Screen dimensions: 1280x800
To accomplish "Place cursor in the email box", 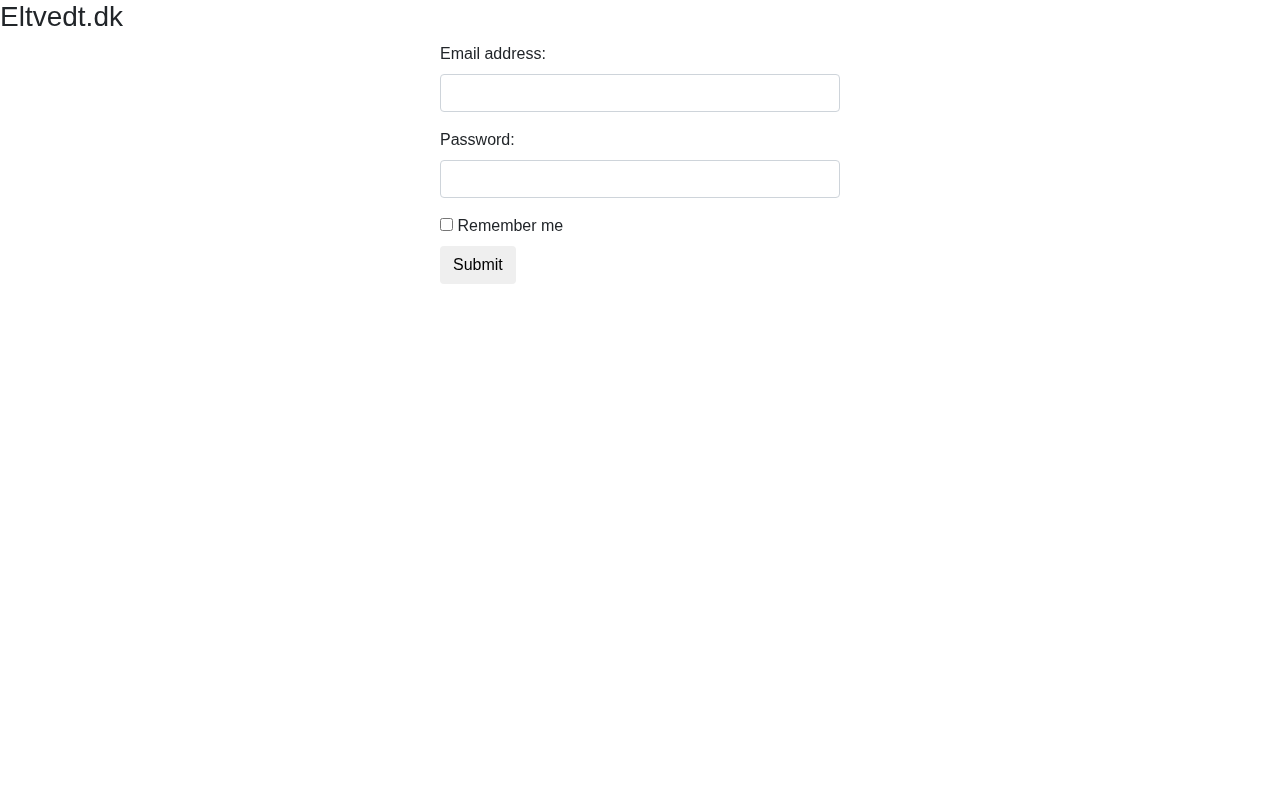I will coord(639,93).
